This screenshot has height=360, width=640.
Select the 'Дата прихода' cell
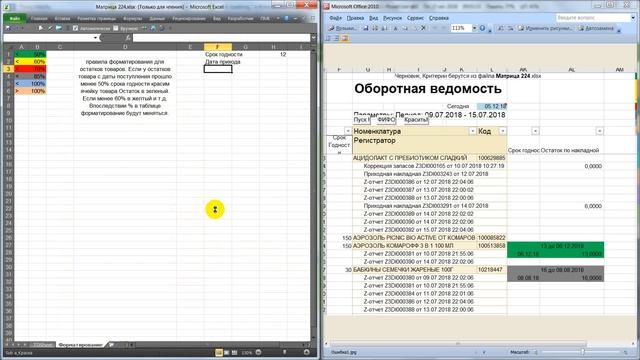coord(218,62)
